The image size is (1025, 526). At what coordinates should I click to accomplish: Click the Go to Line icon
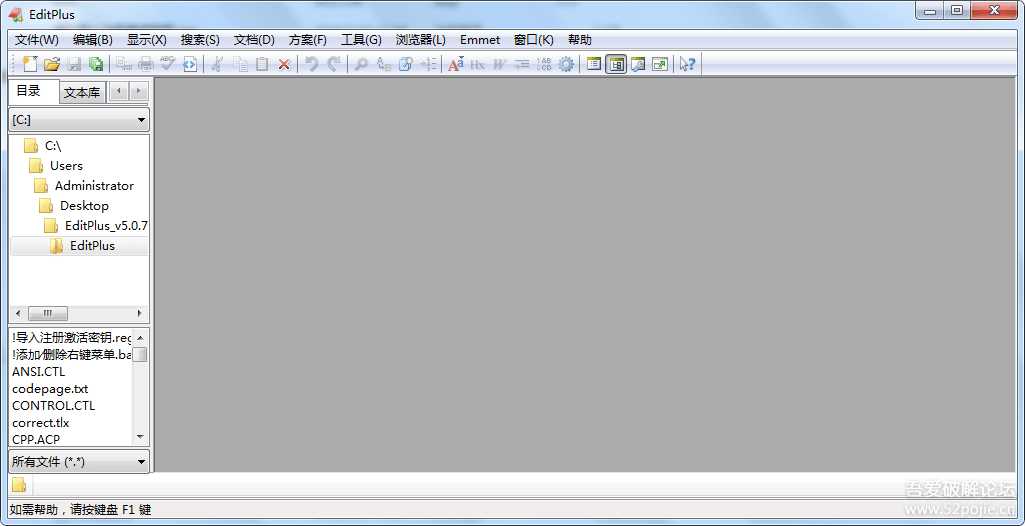[x=428, y=63]
